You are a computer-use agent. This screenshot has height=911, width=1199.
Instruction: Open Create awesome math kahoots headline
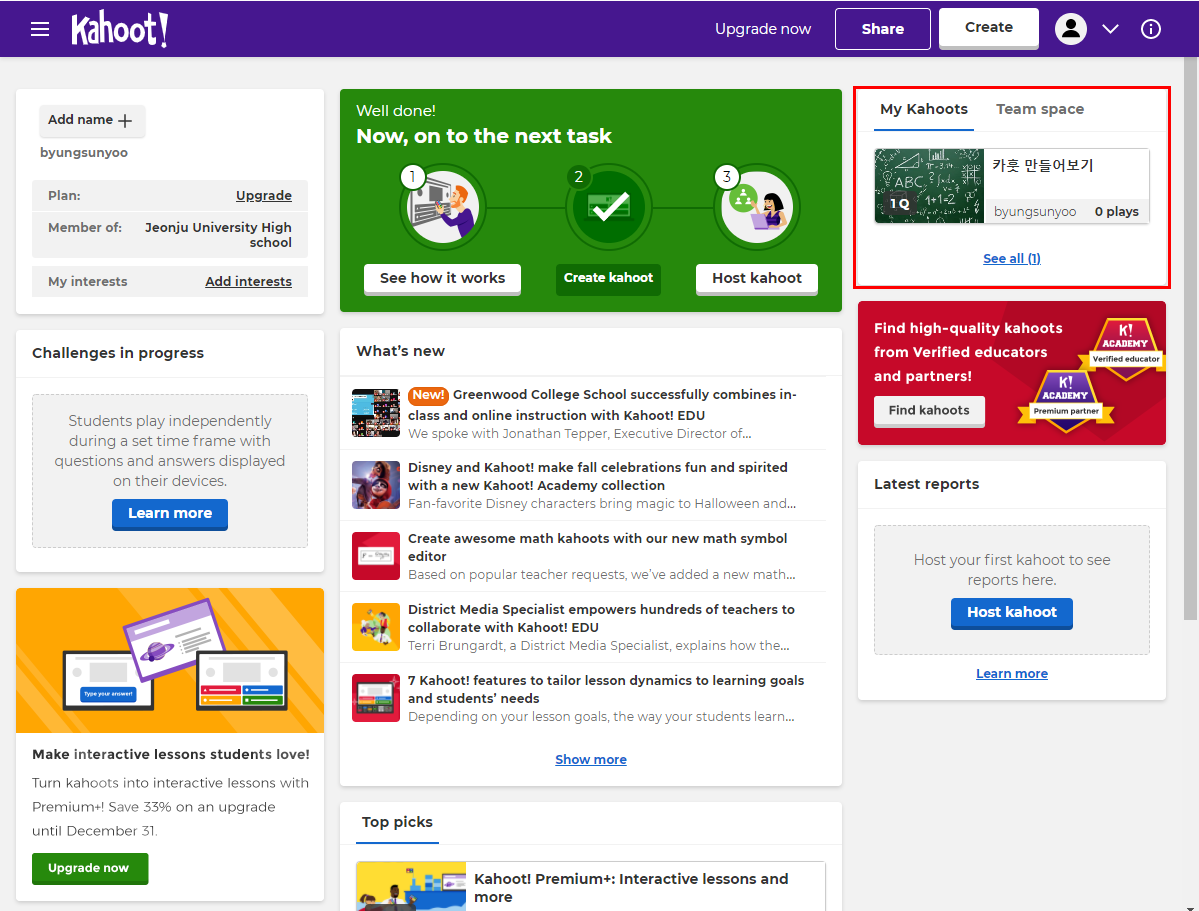coord(598,547)
